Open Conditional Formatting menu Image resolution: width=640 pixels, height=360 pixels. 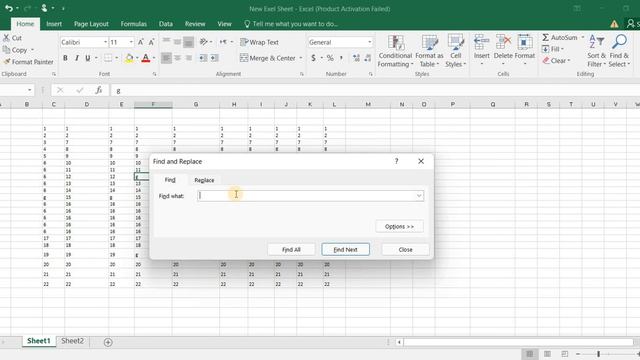[x=395, y=51]
